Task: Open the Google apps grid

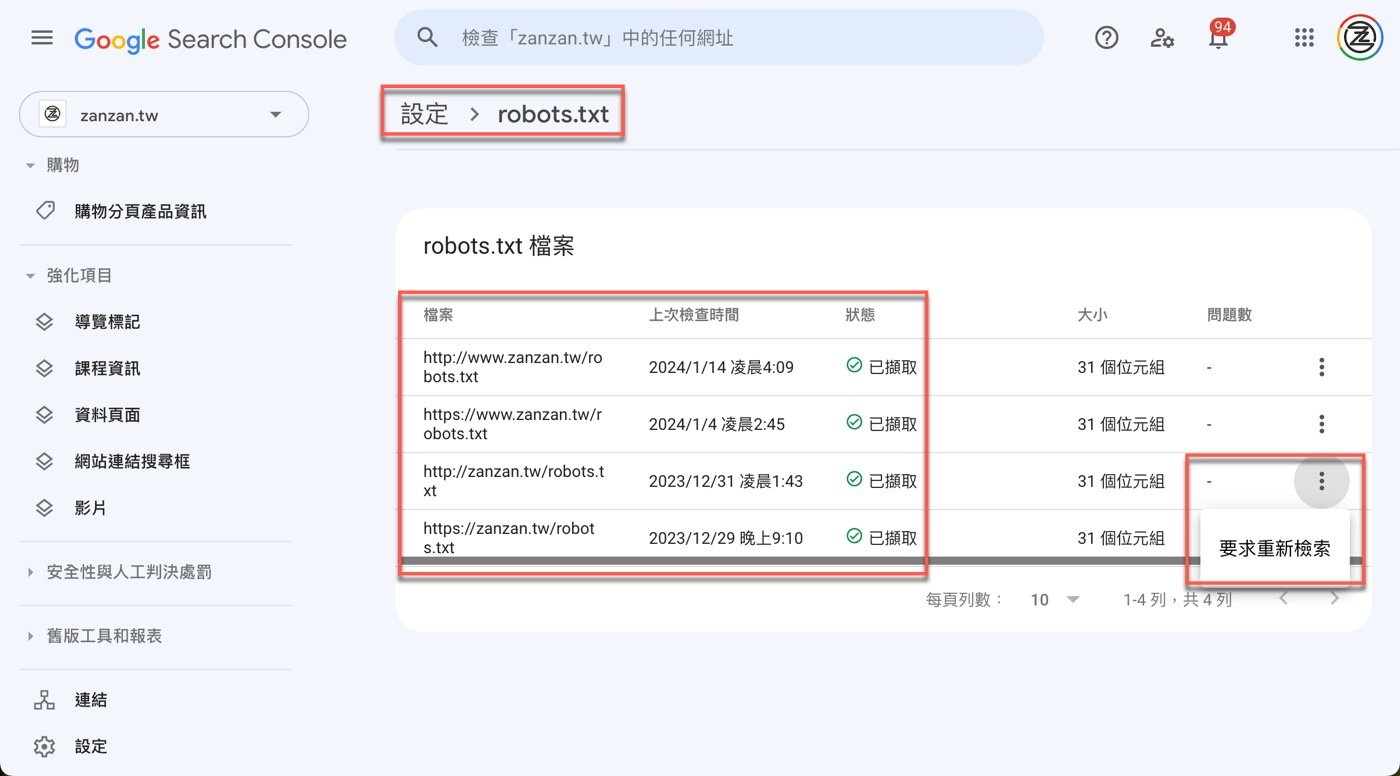Action: click(x=1304, y=38)
